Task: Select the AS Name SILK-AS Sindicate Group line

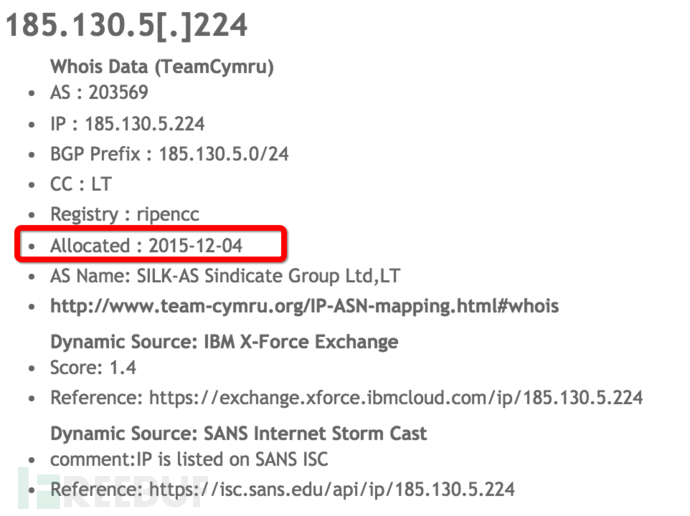Action: 225,276
